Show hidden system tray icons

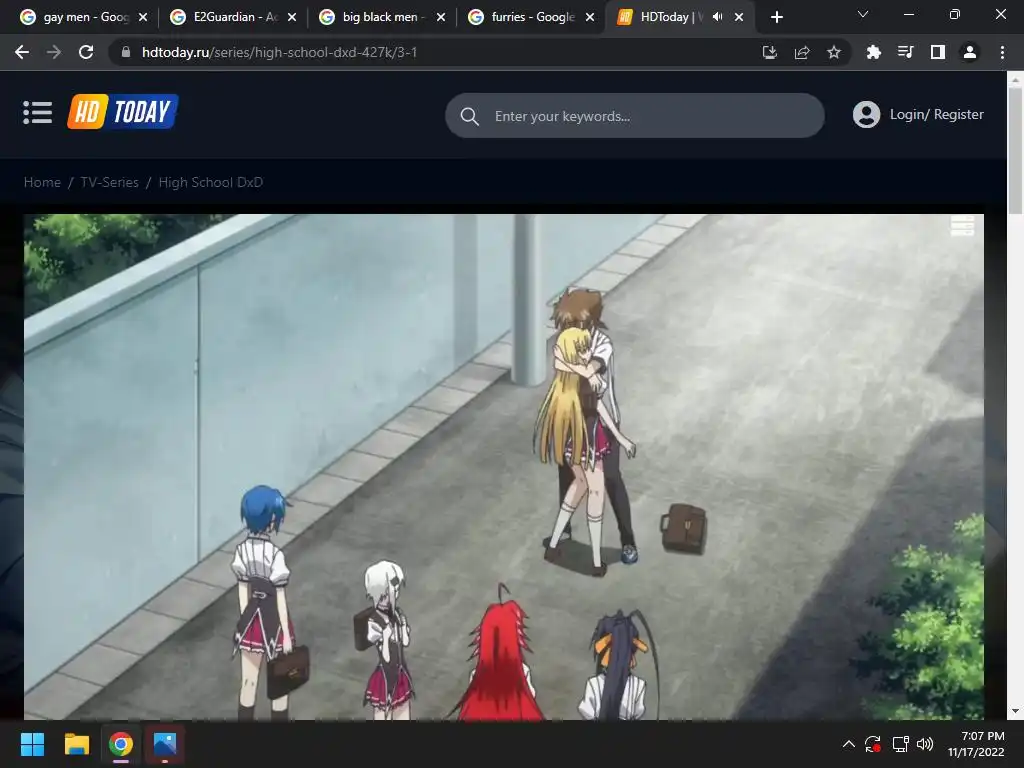click(x=848, y=744)
